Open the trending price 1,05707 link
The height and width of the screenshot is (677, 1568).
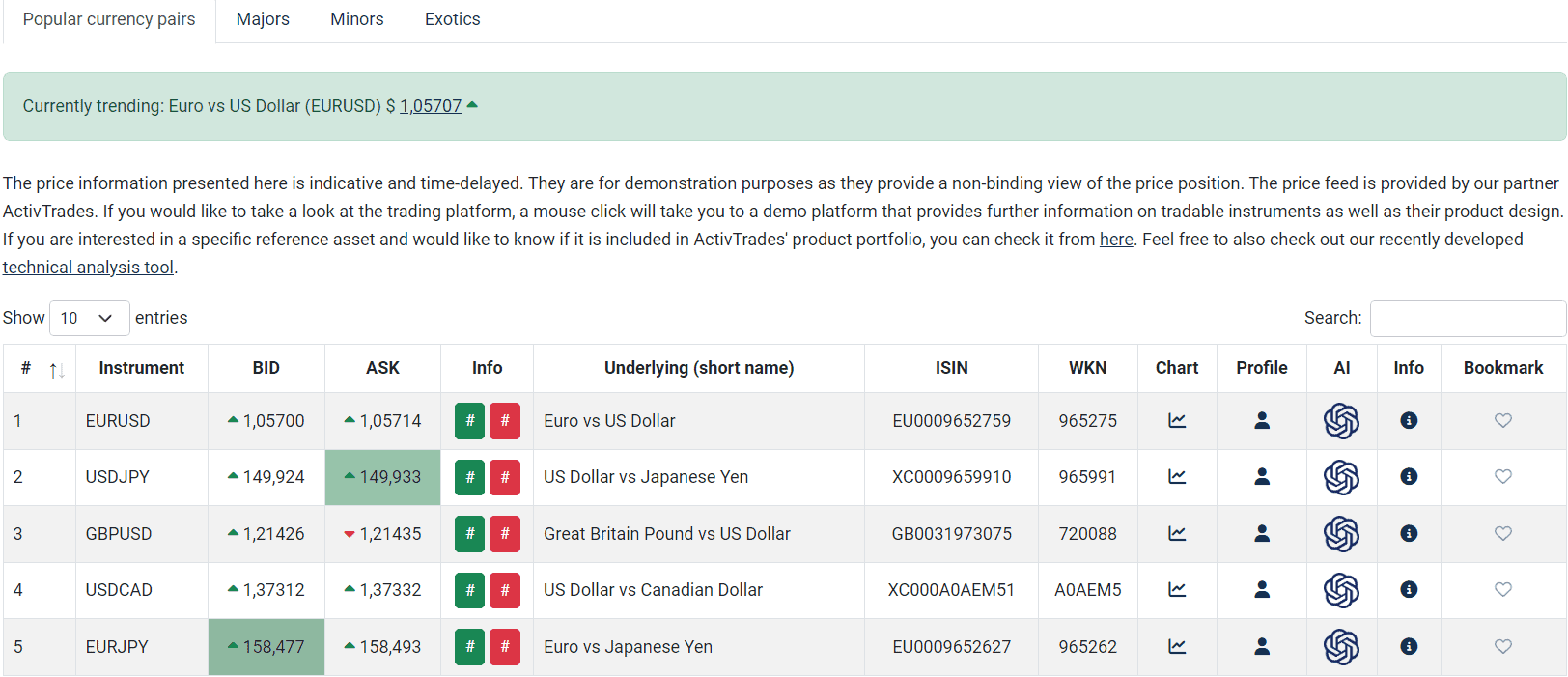pyautogui.click(x=431, y=106)
